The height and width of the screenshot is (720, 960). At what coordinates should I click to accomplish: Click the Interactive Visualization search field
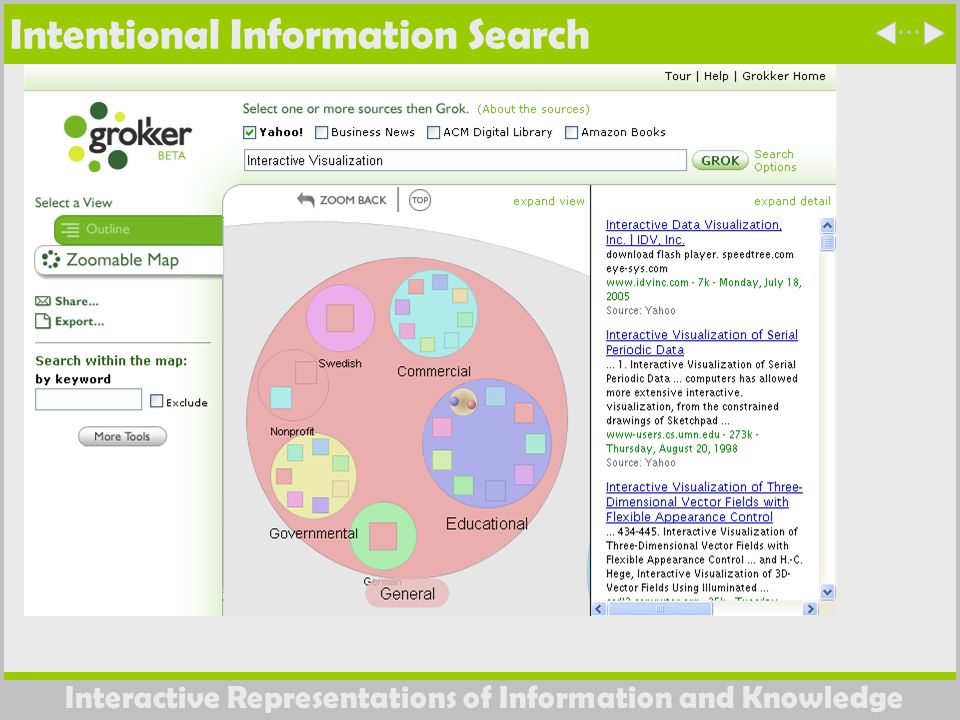click(465, 160)
